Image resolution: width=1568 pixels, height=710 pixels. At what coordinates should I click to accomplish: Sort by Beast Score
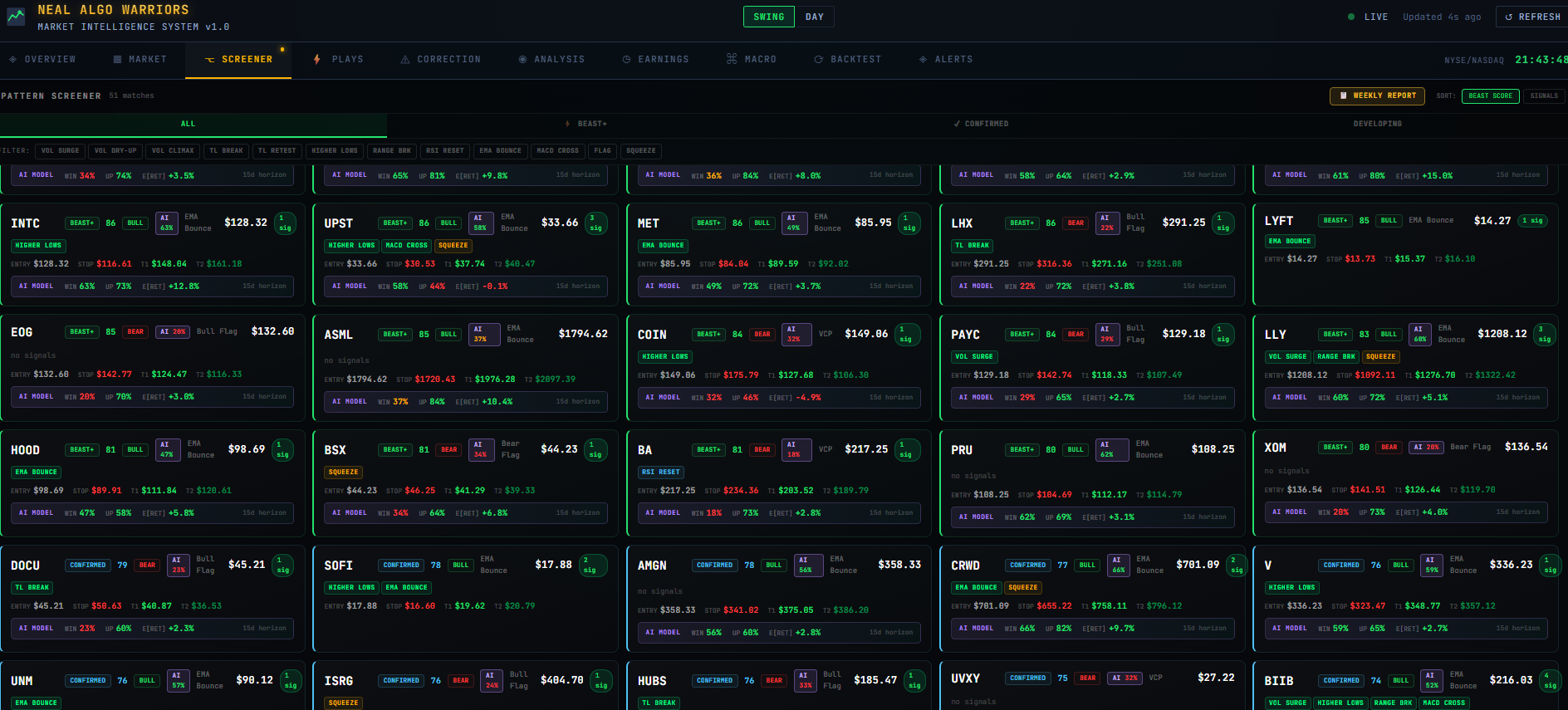pyautogui.click(x=1490, y=95)
